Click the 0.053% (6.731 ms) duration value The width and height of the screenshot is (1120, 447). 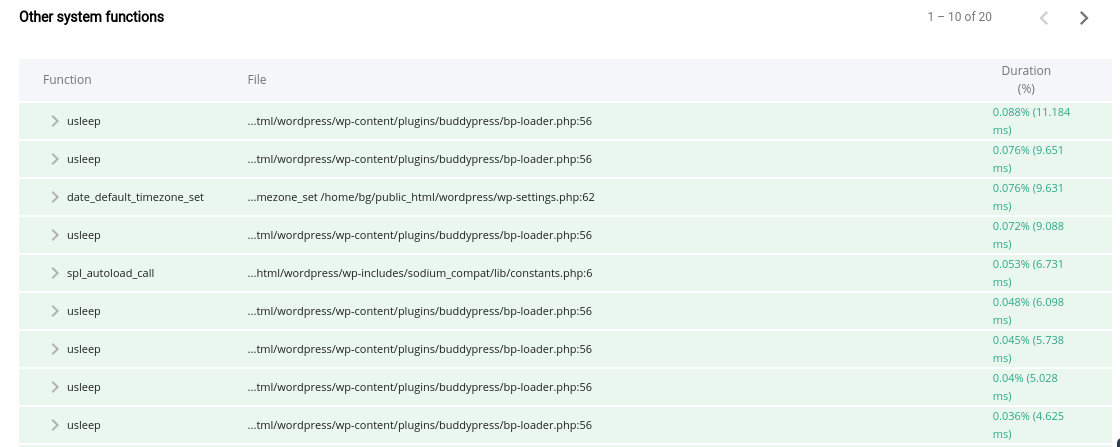[1029, 273]
